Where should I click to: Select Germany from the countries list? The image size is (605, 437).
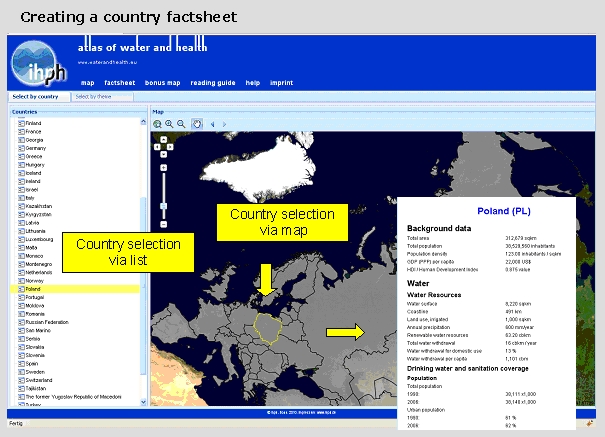coord(37,147)
